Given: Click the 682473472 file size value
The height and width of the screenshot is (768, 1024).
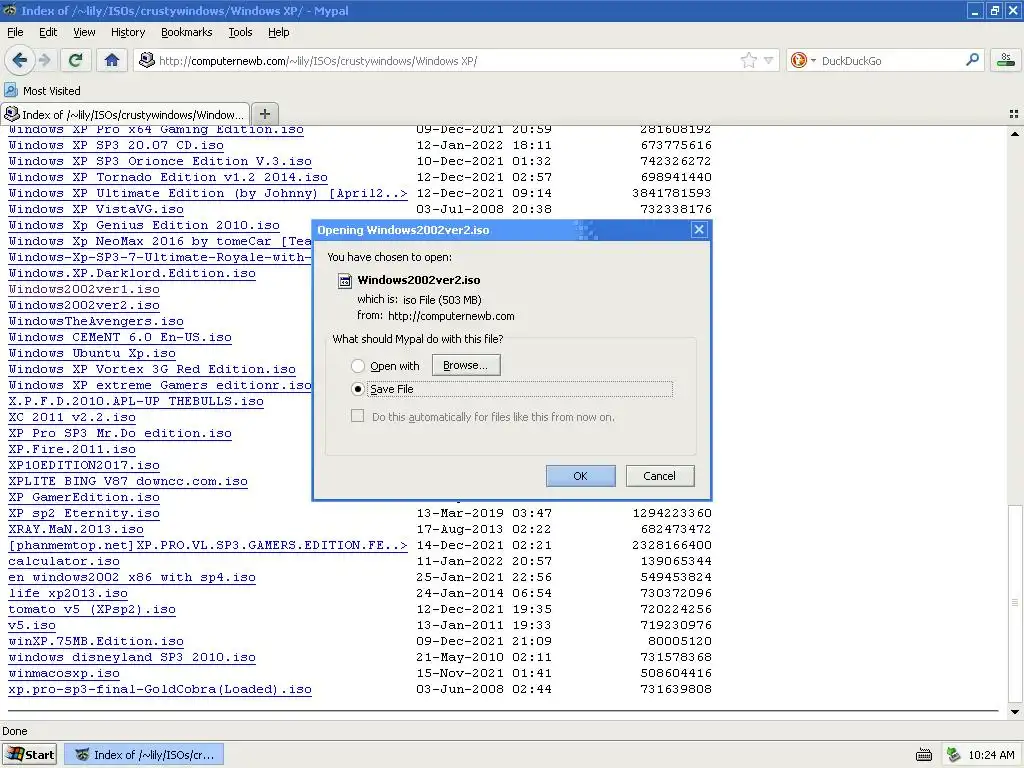Looking at the screenshot, I should 676,529.
